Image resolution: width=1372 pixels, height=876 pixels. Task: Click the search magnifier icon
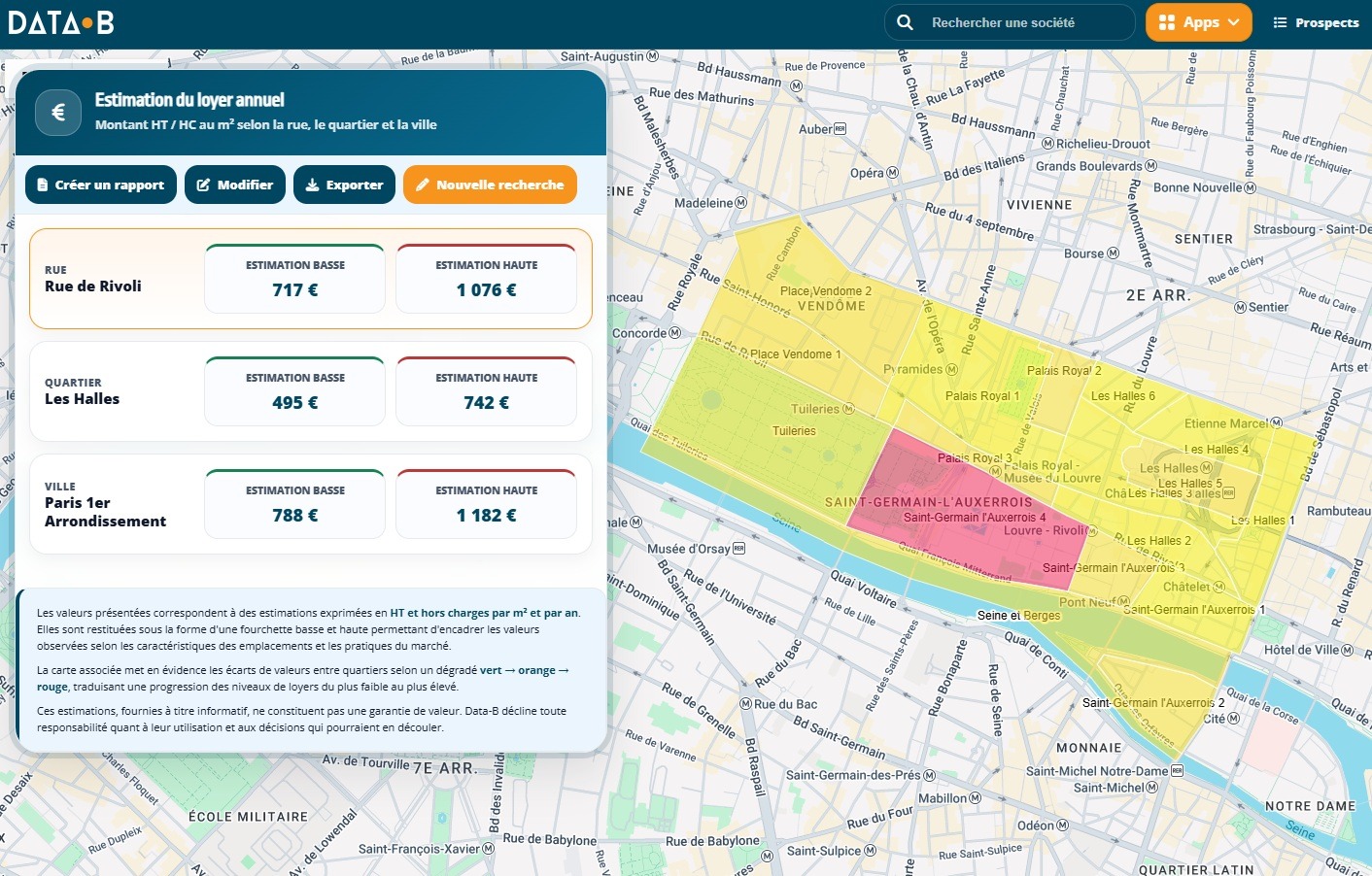[905, 22]
